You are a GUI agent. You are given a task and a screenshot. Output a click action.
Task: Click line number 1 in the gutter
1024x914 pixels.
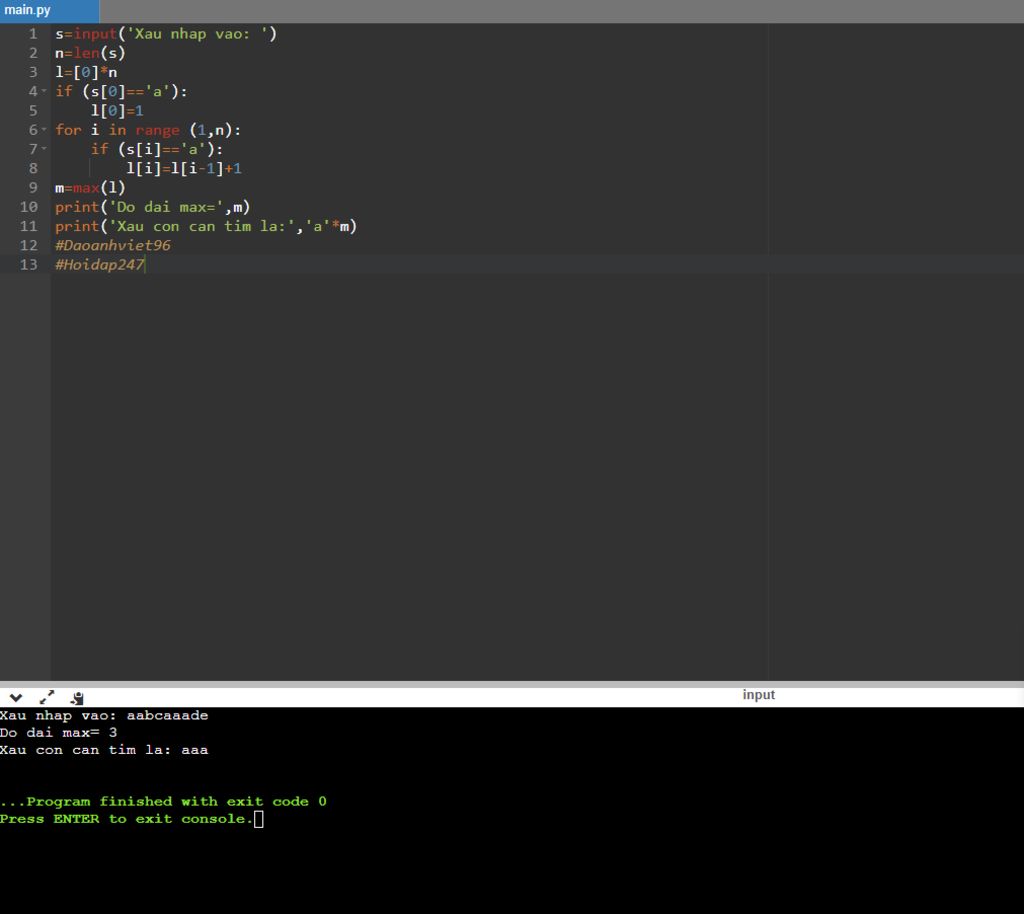(x=32, y=34)
